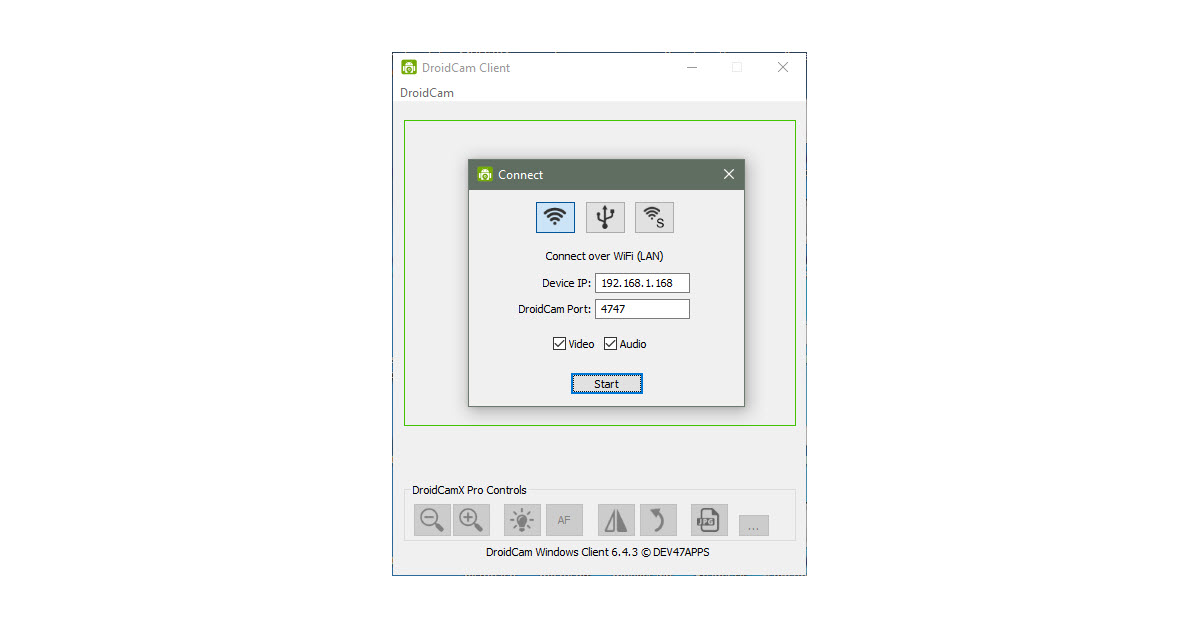The image size is (1200, 628).
Task: Open more options with the ellipsis button
Action: [x=753, y=526]
